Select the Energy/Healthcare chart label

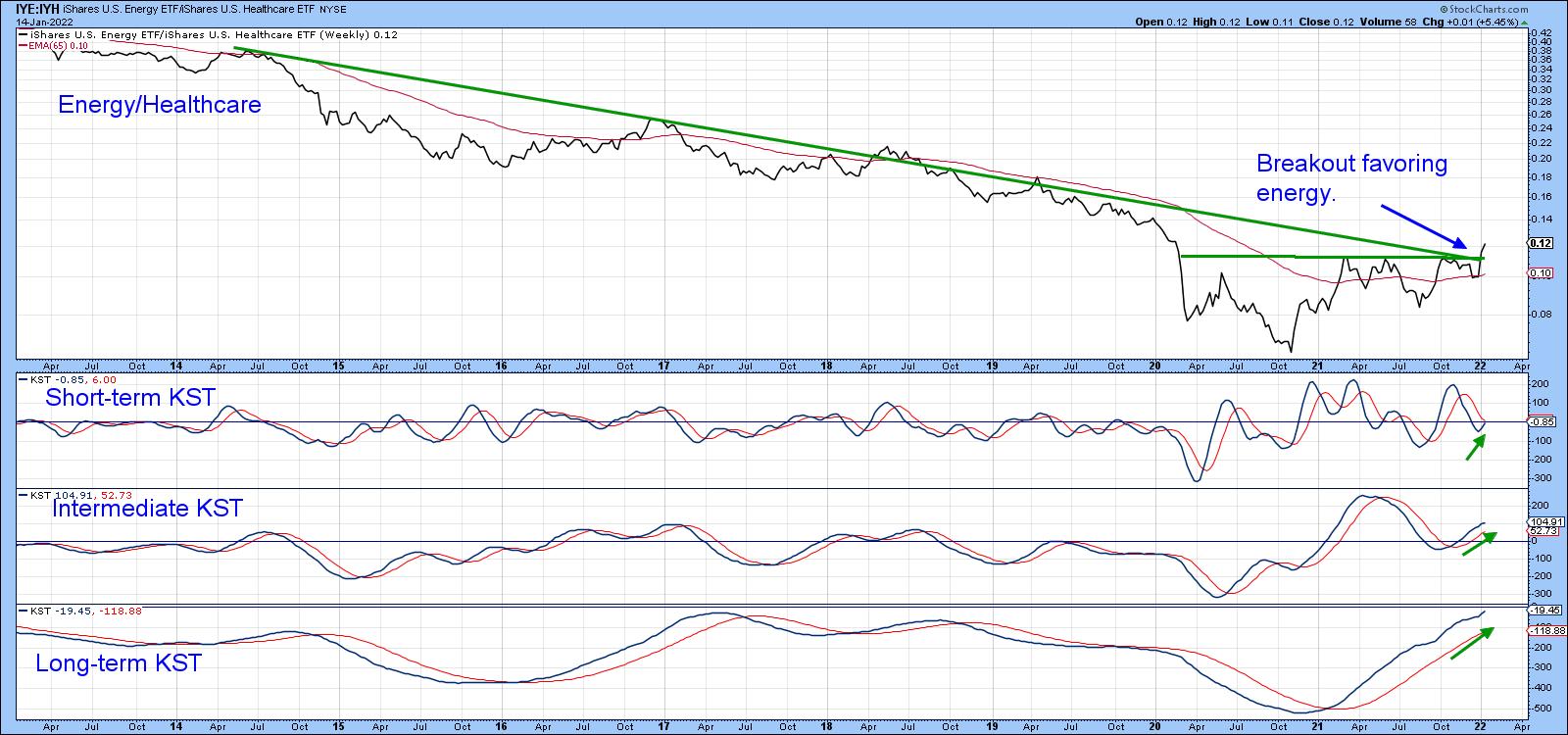point(160,105)
